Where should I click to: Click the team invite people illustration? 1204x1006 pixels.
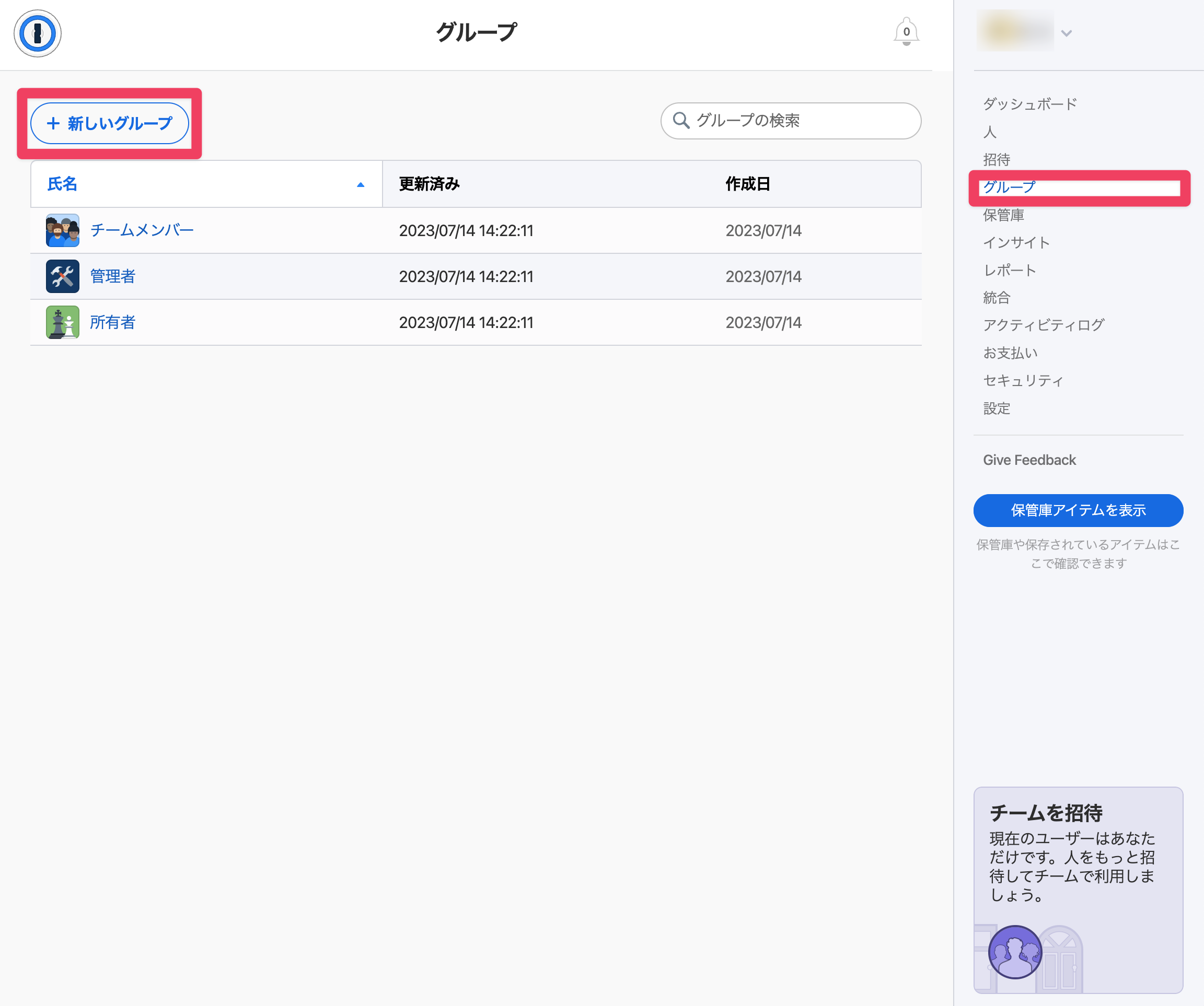[1015, 952]
